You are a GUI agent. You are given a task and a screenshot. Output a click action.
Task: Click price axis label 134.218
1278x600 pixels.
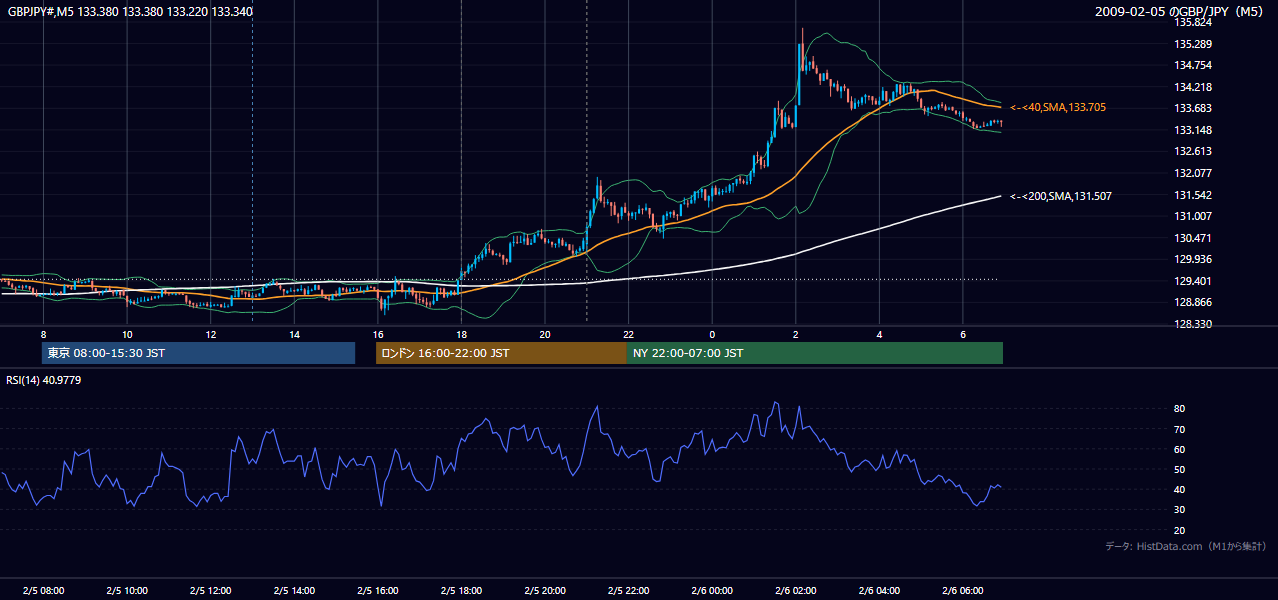(x=1191, y=87)
